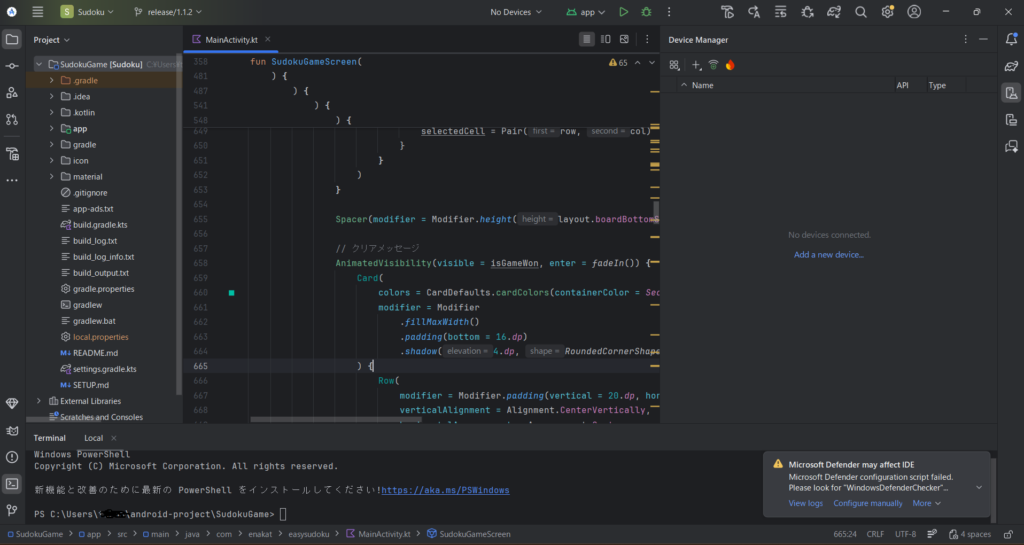Viewport: 1024px width, 545px height.
Task: Click the Debug app bug icon
Action: (x=646, y=12)
